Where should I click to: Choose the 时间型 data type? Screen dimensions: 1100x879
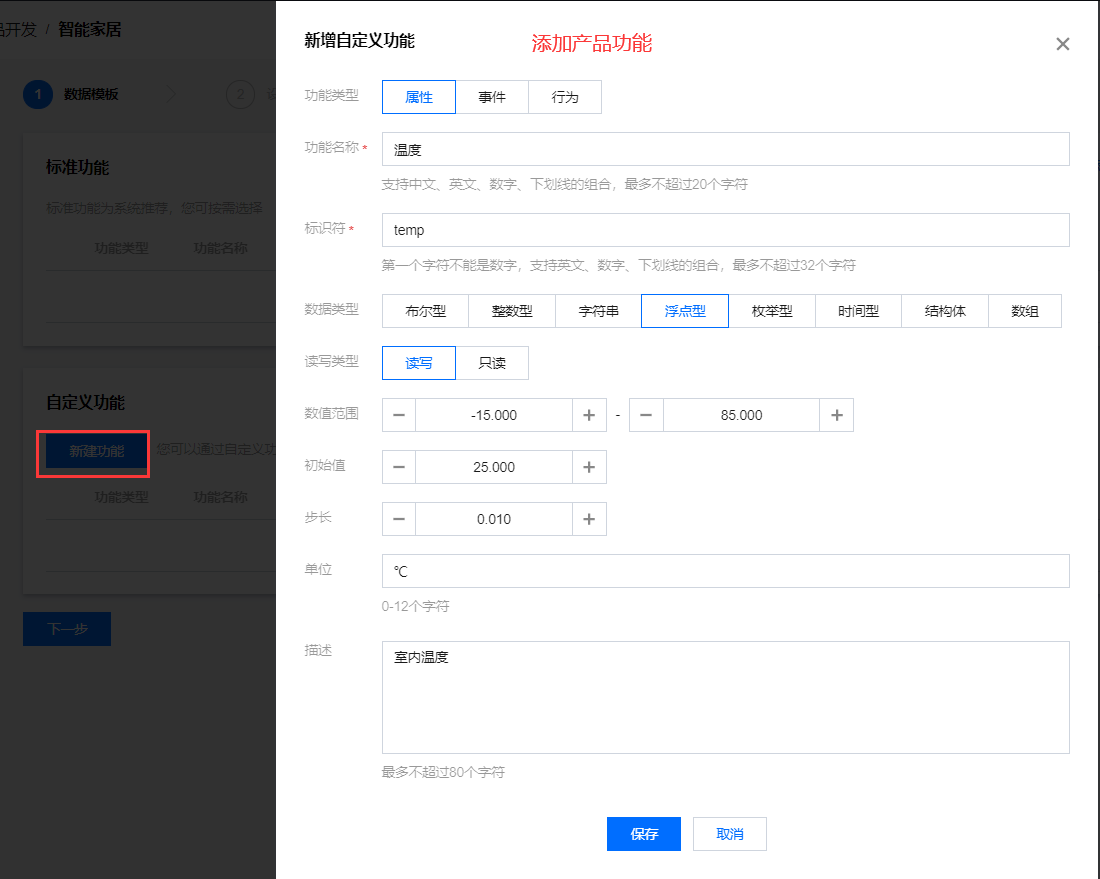pos(858,311)
